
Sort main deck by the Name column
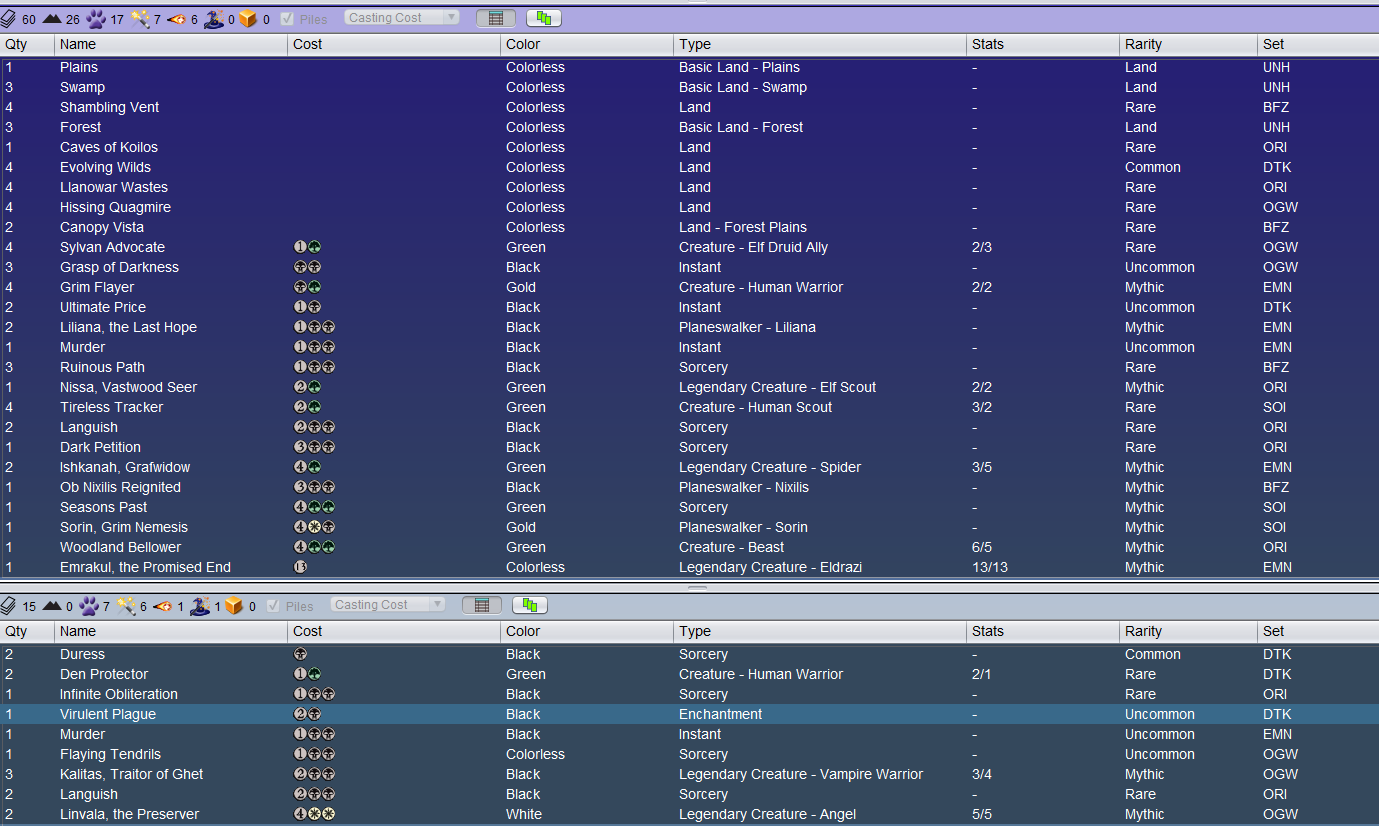[x=171, y=44]
